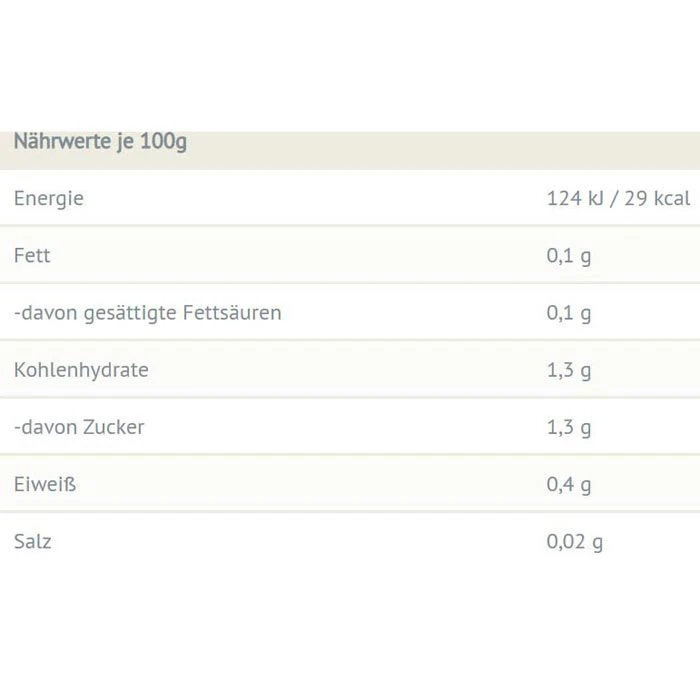Select the "-davon gesättigte Fettsäuren" label

pos(148,313)
